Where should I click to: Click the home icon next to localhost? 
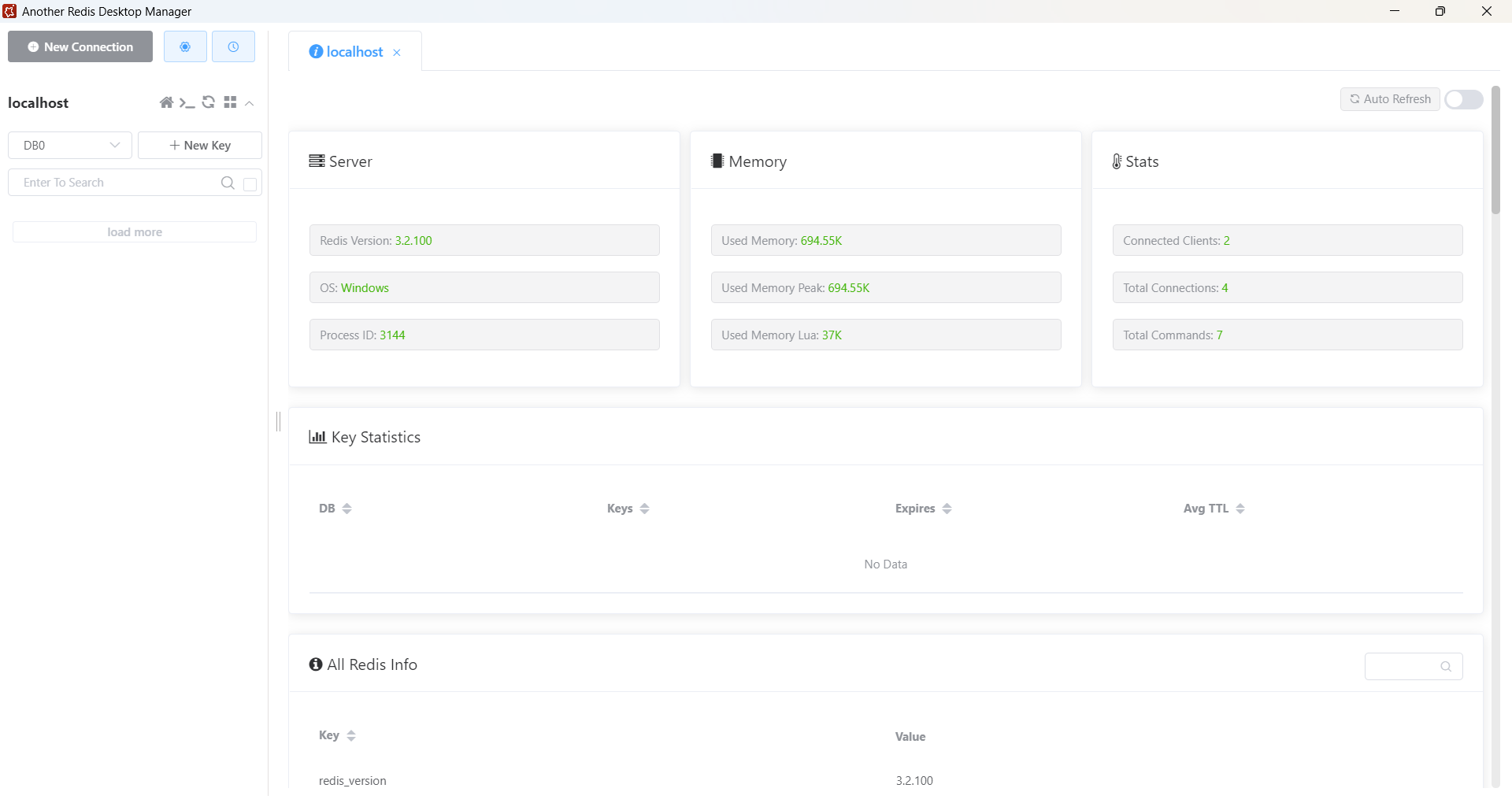click(x=166, y=102)
